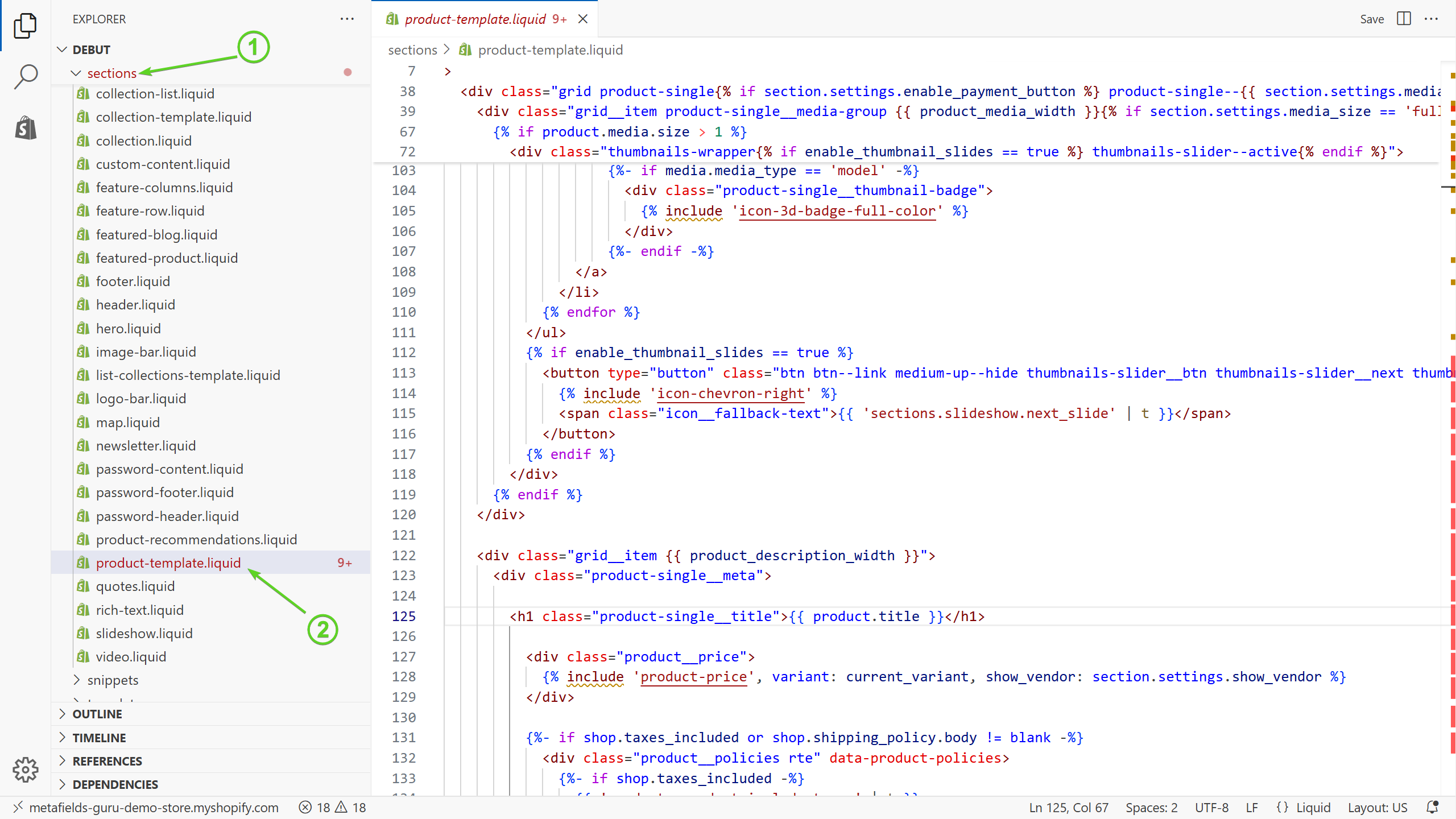The height and width of the screenshot is (819, 1456).
Task: Collapse the sections folder
Action: tap(76, 73)
